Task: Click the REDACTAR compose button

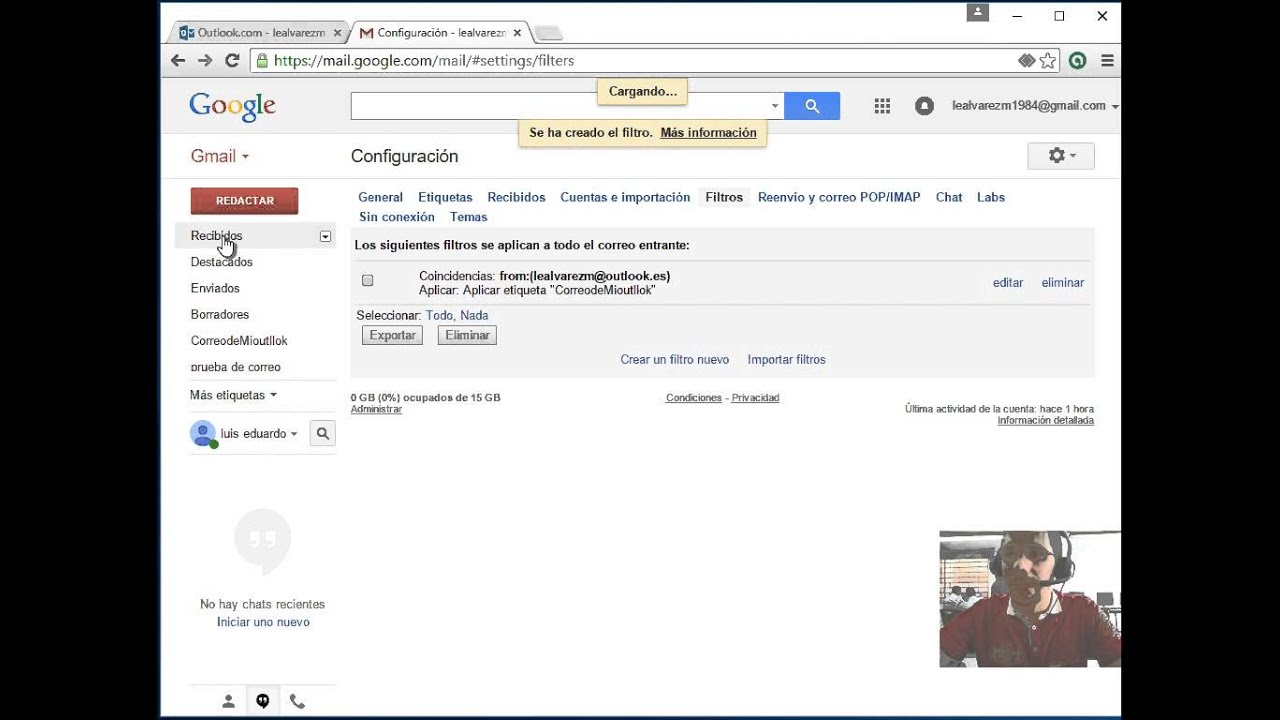Action: (x=245, y=201)
